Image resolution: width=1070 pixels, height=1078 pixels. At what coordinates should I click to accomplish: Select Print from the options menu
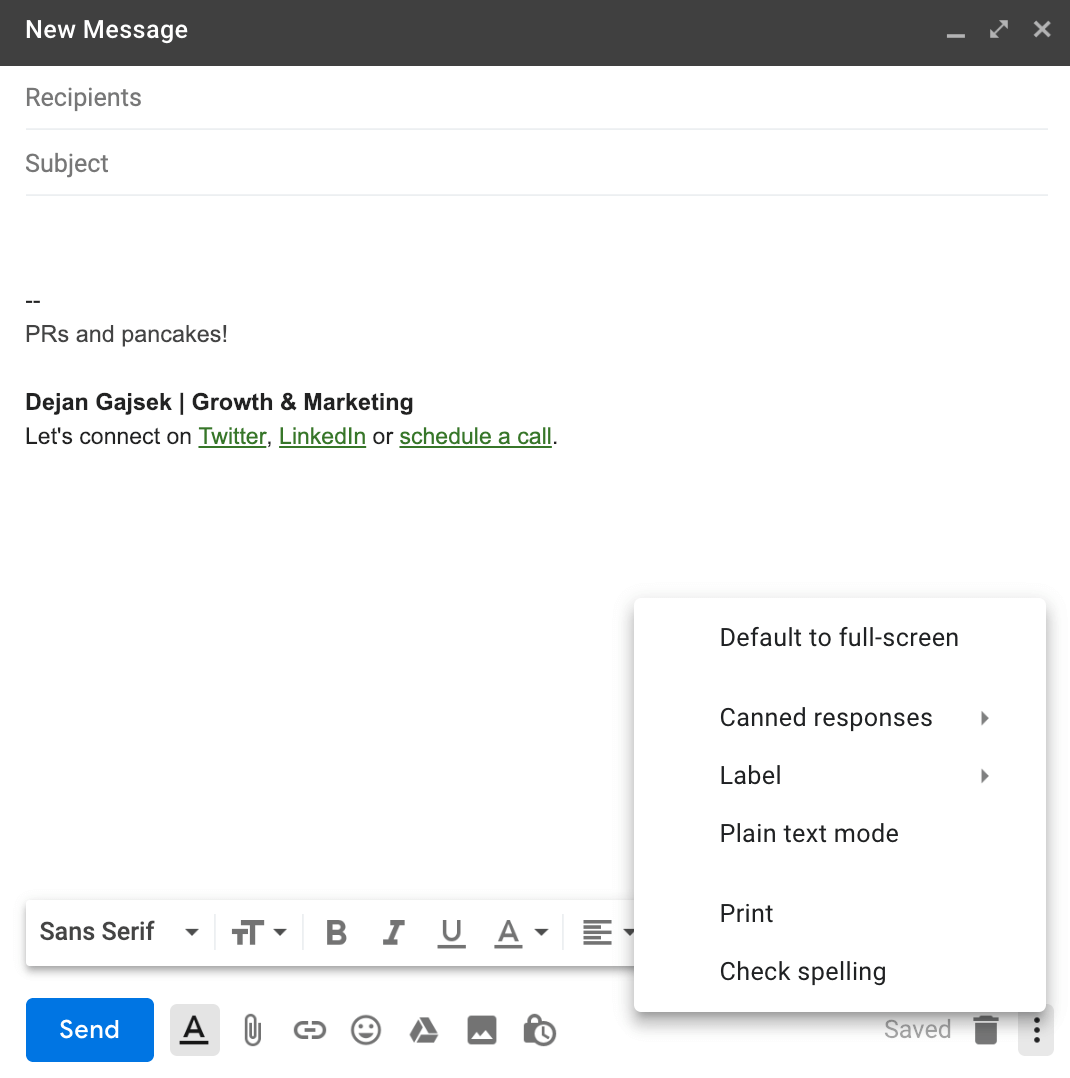click(x=840, y=914)
